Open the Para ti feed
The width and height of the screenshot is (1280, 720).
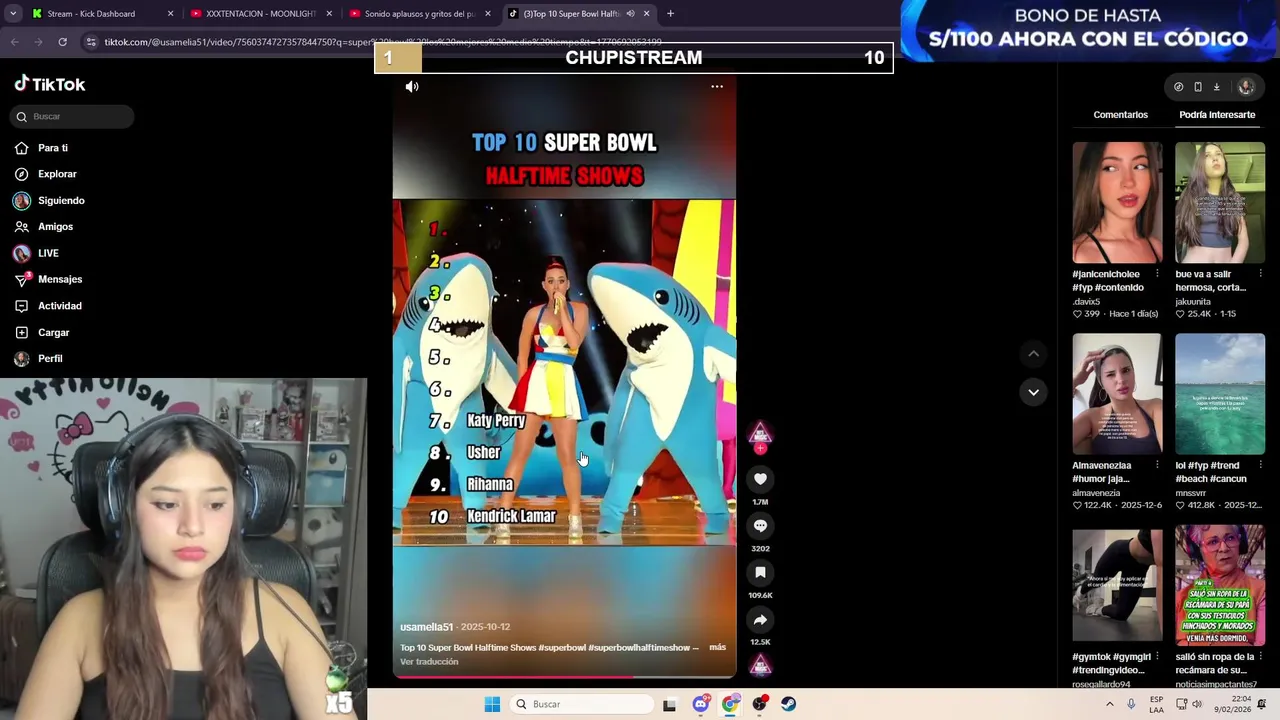click(41, 148)
